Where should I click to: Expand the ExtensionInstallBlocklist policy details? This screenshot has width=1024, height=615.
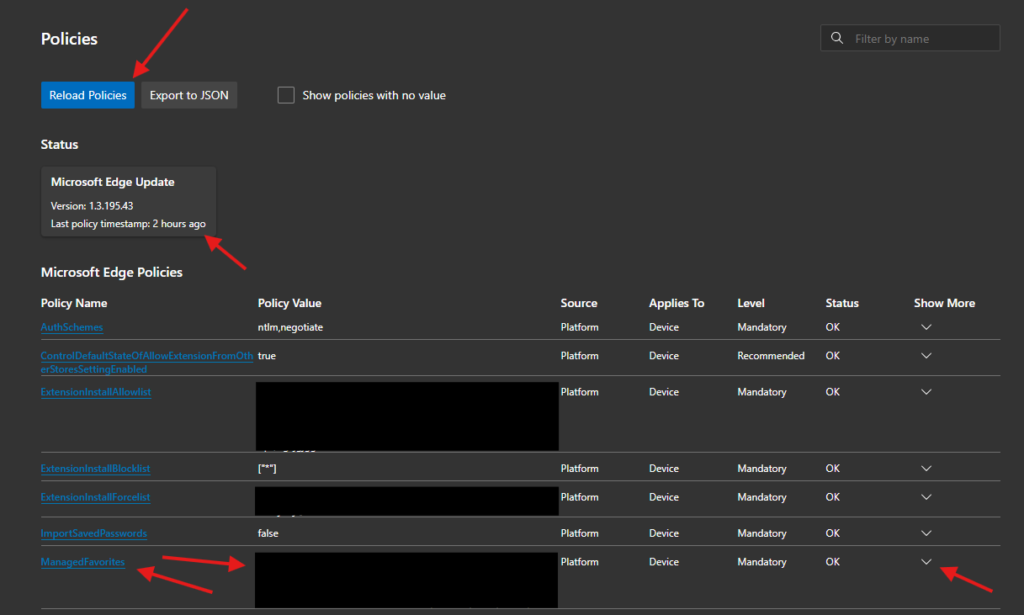(x=926, y=467)
